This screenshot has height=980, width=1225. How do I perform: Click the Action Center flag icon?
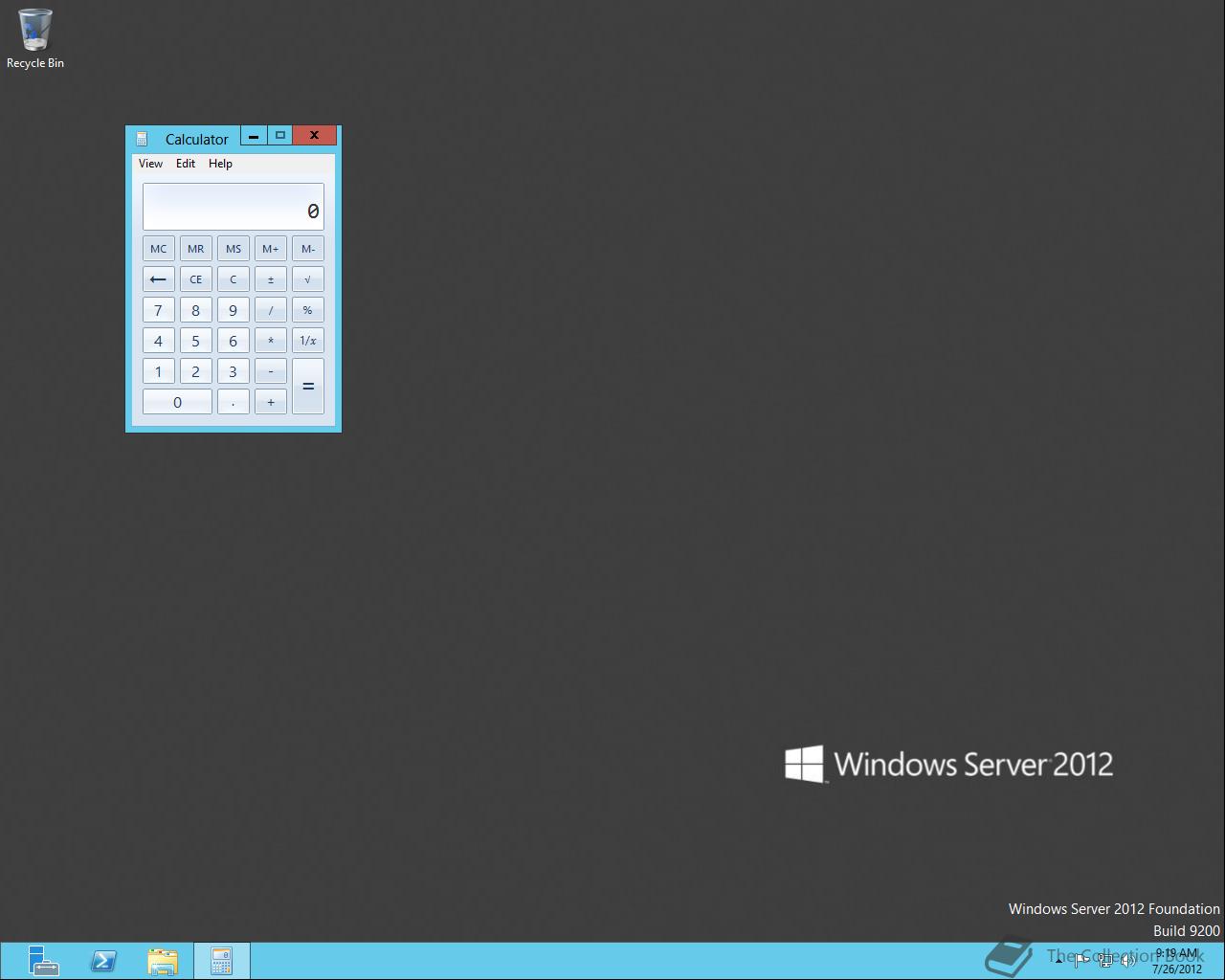click(x=1081, y=961)
